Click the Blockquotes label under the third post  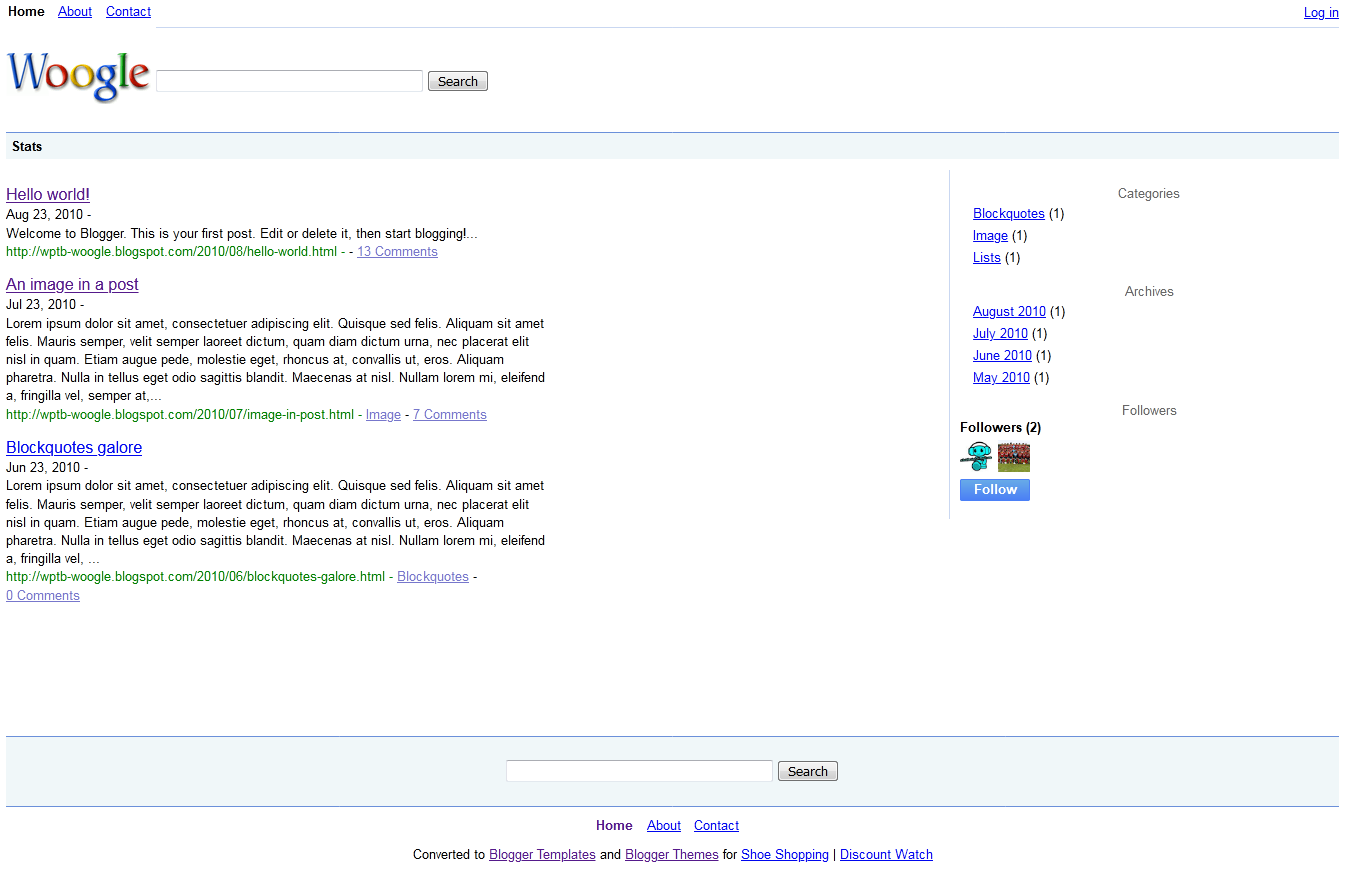point(433,577)
